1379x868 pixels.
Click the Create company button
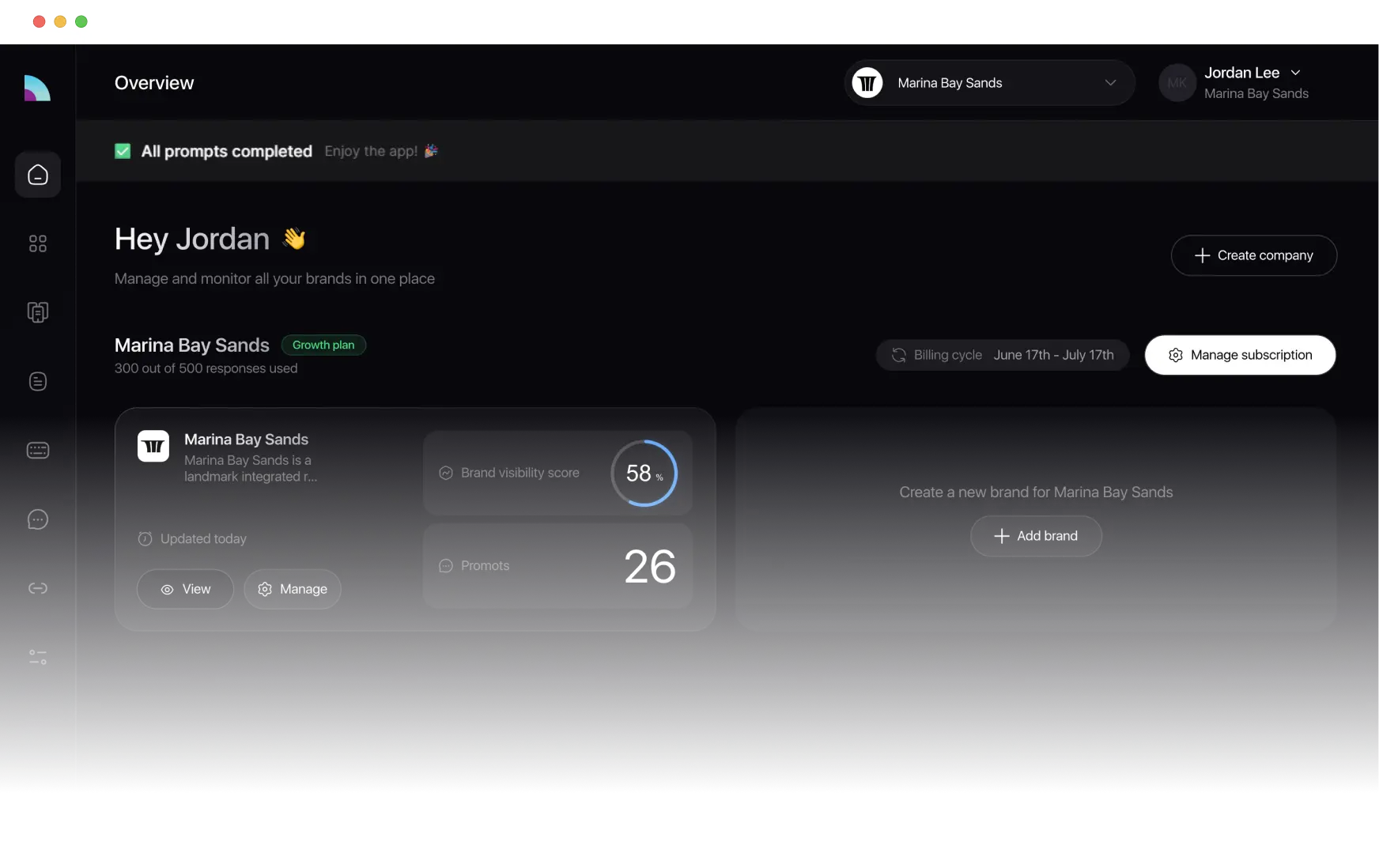pos(1253,255)
